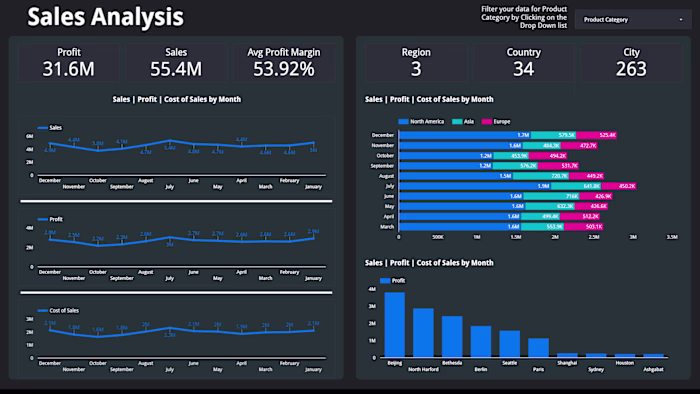The image size is (700, 394).
Task: Select December's Europe segment labeled 525.4K
Action: click(596, 135)
